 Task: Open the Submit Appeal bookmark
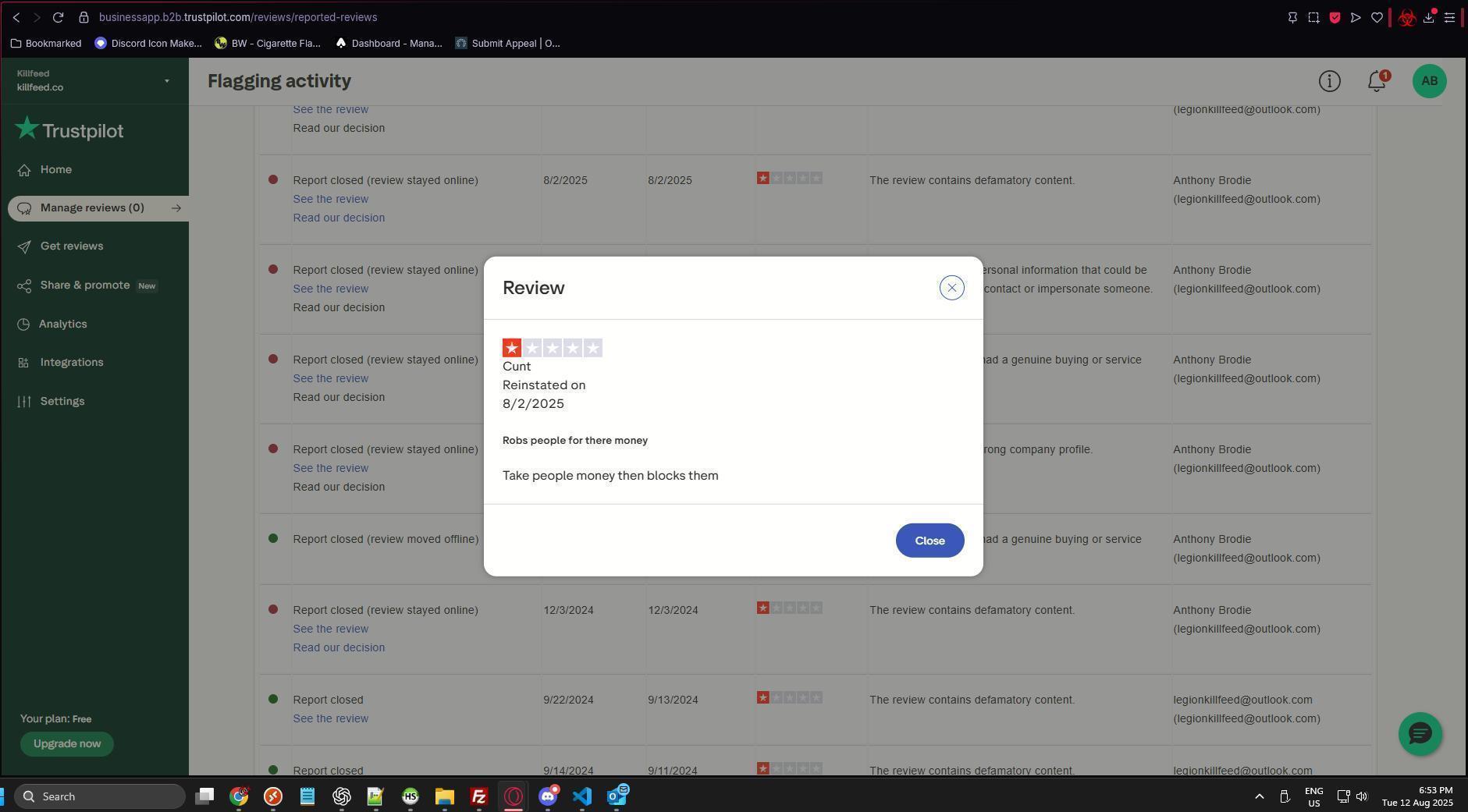pos(508,44)
